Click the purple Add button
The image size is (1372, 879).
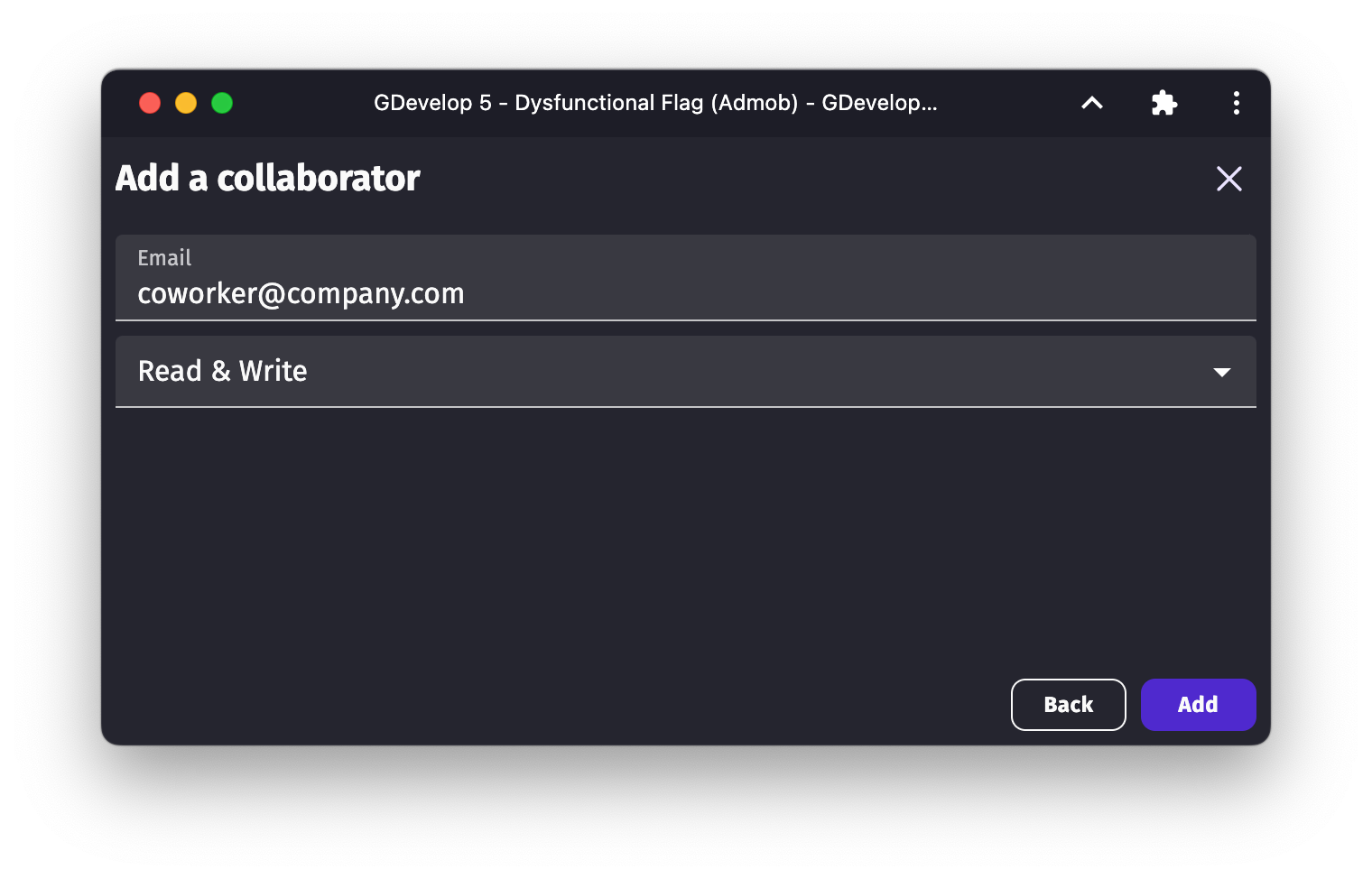[1198, 705]
